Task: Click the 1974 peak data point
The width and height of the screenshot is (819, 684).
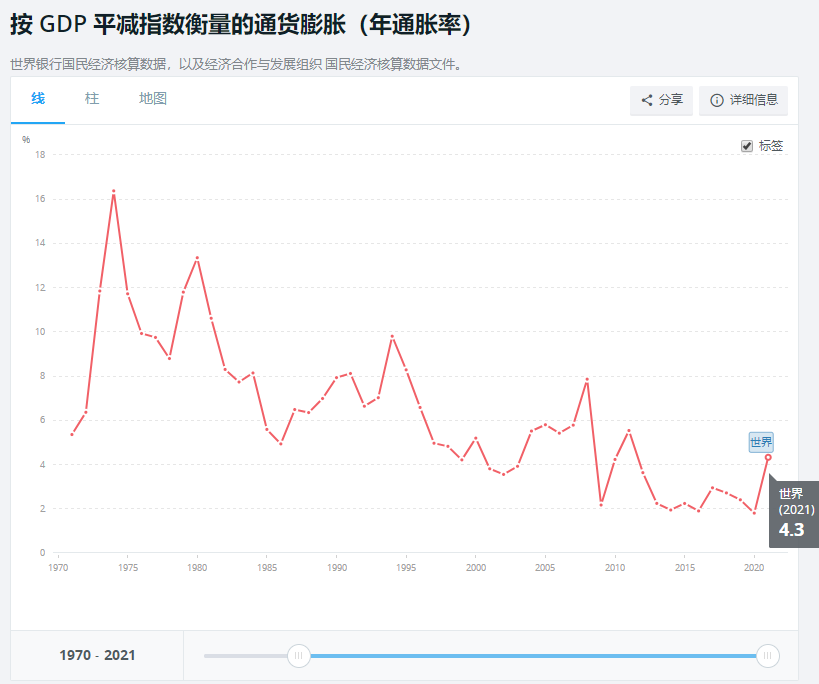Action: click(x=113, y=191)
